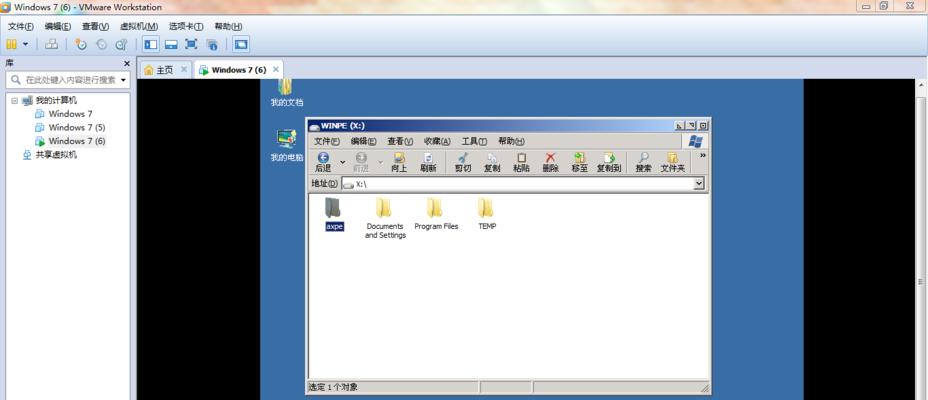Click the 搜索 search button
This screenshot has height=400, width=928.
pyautogui.click(x=643, y=162)
